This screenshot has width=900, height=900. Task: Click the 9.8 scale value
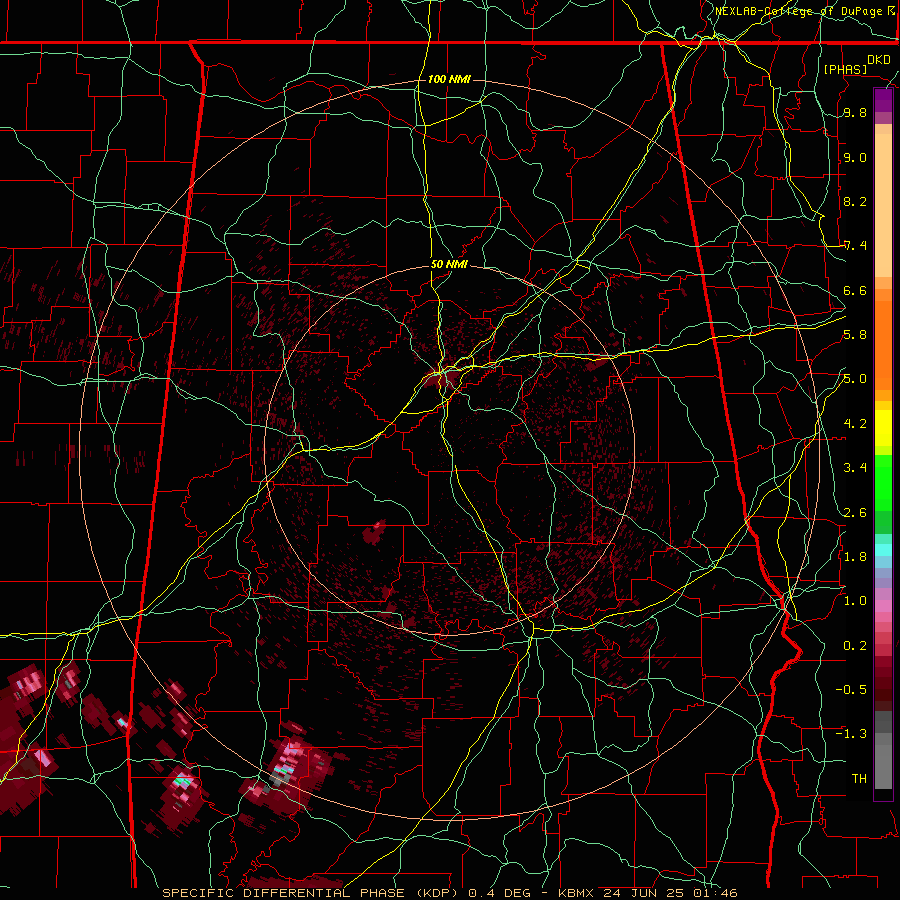[855, 113]
